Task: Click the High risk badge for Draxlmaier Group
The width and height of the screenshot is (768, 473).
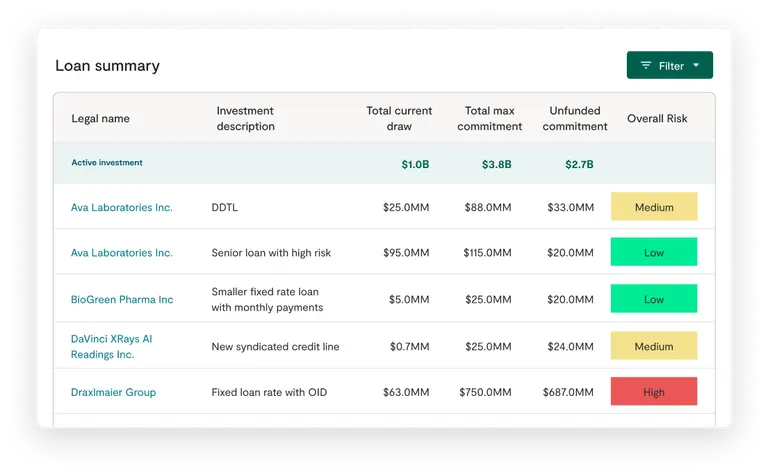Action: point(654,391)
